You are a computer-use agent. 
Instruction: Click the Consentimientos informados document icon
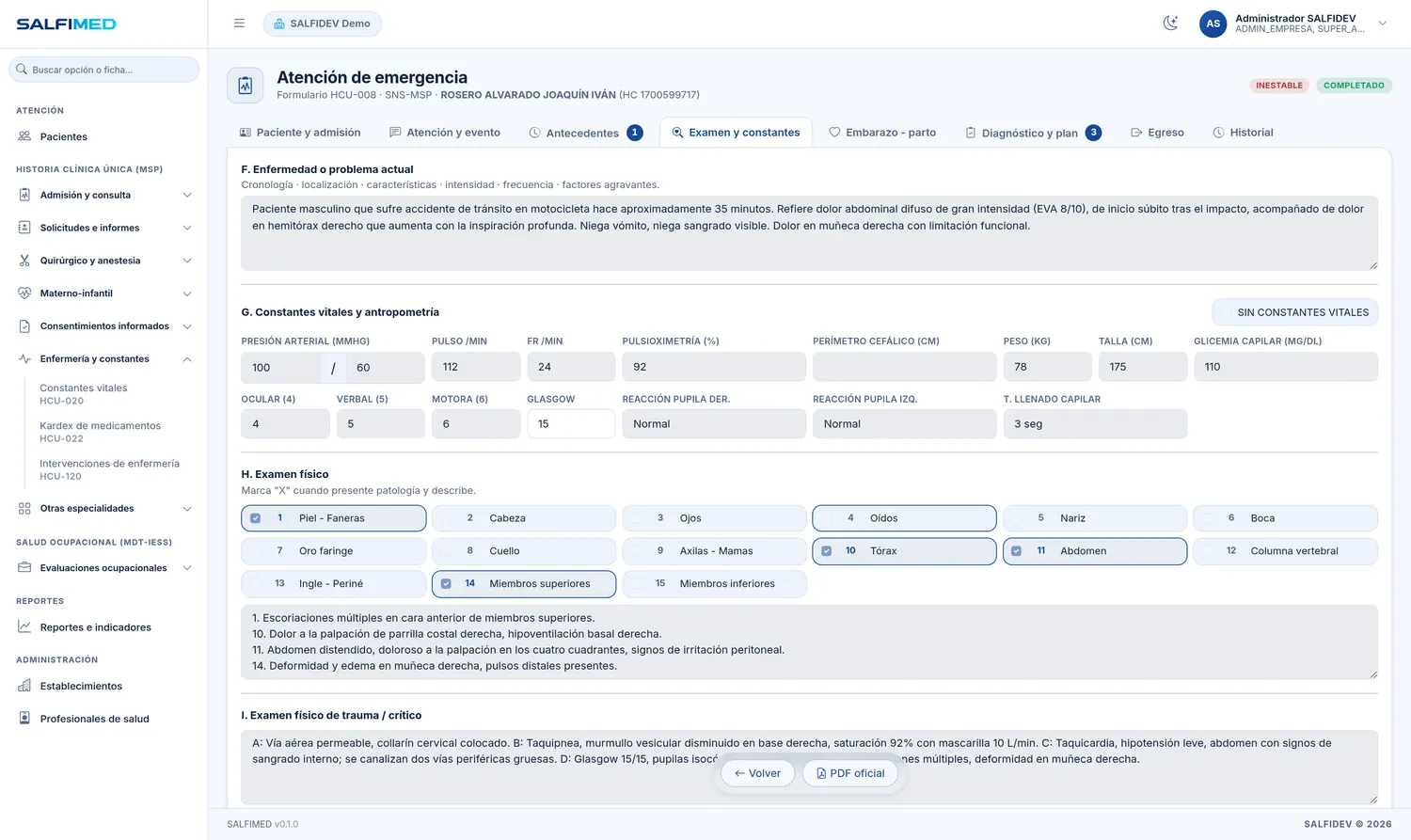[24, 326]
